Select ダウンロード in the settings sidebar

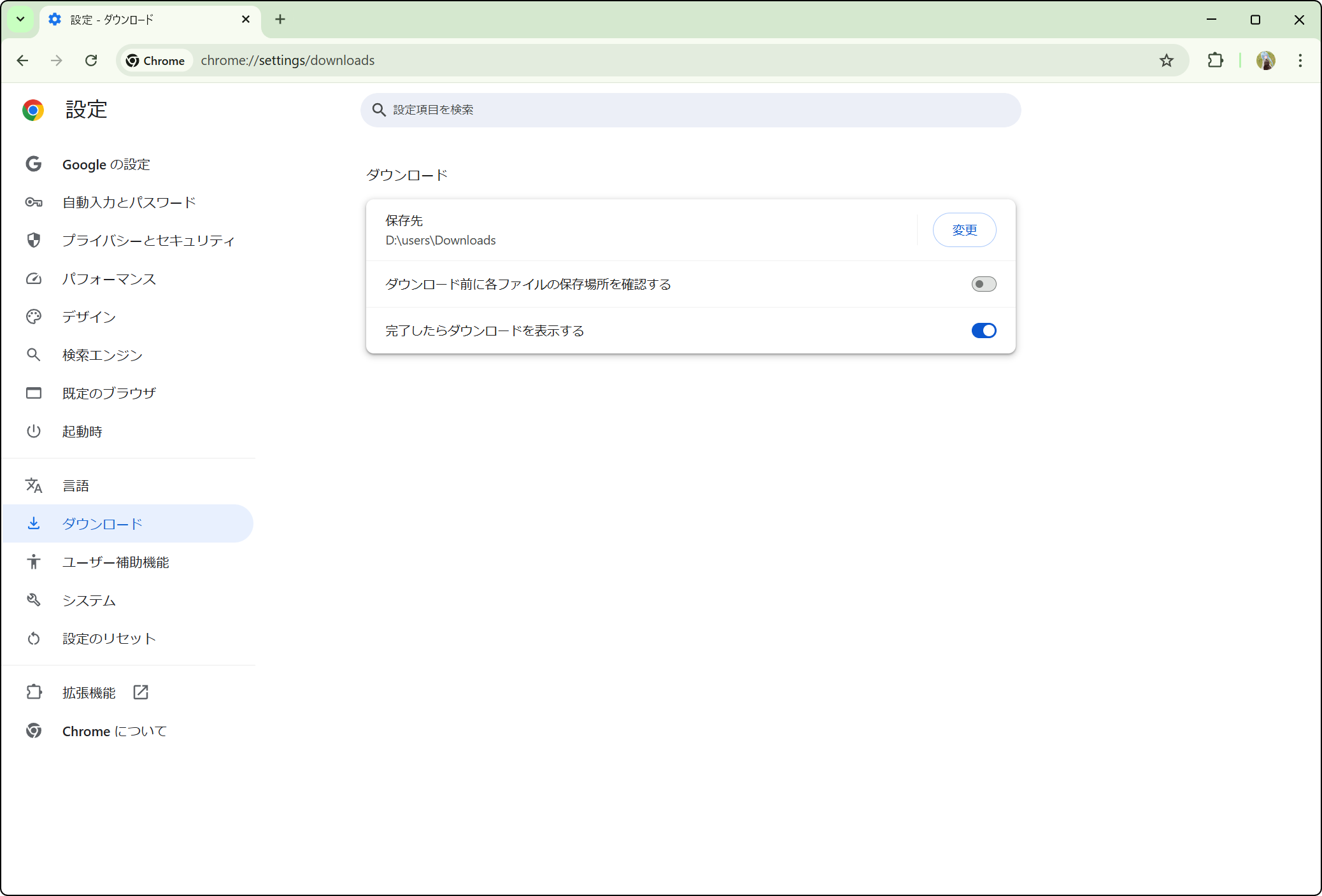click(x=102, y=523)
